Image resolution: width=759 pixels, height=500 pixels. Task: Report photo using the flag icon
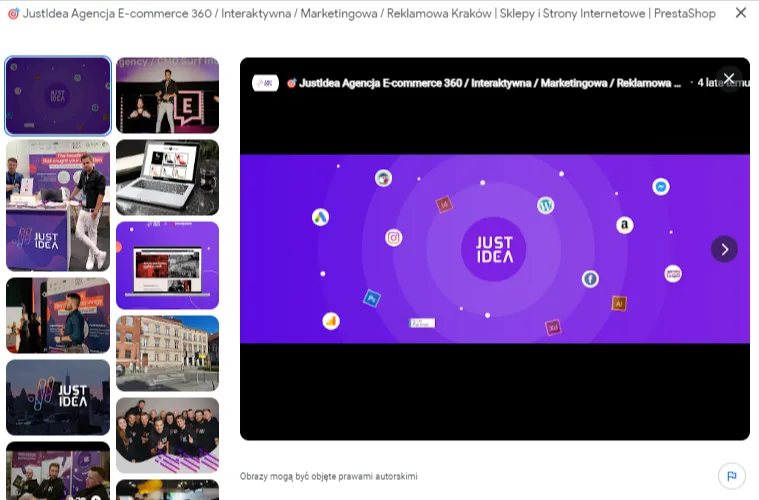pyautogui.click(x=731, y=476)
